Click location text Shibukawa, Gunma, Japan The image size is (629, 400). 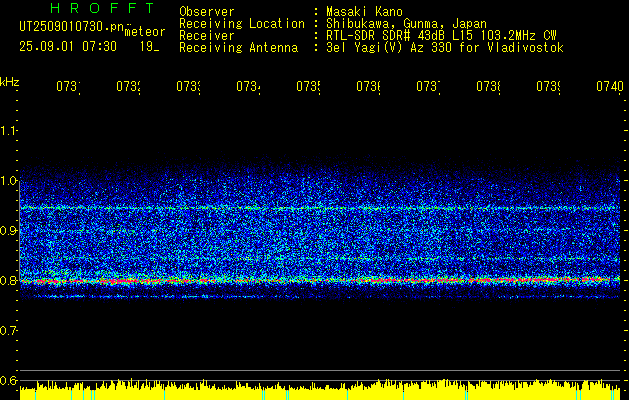406,24
